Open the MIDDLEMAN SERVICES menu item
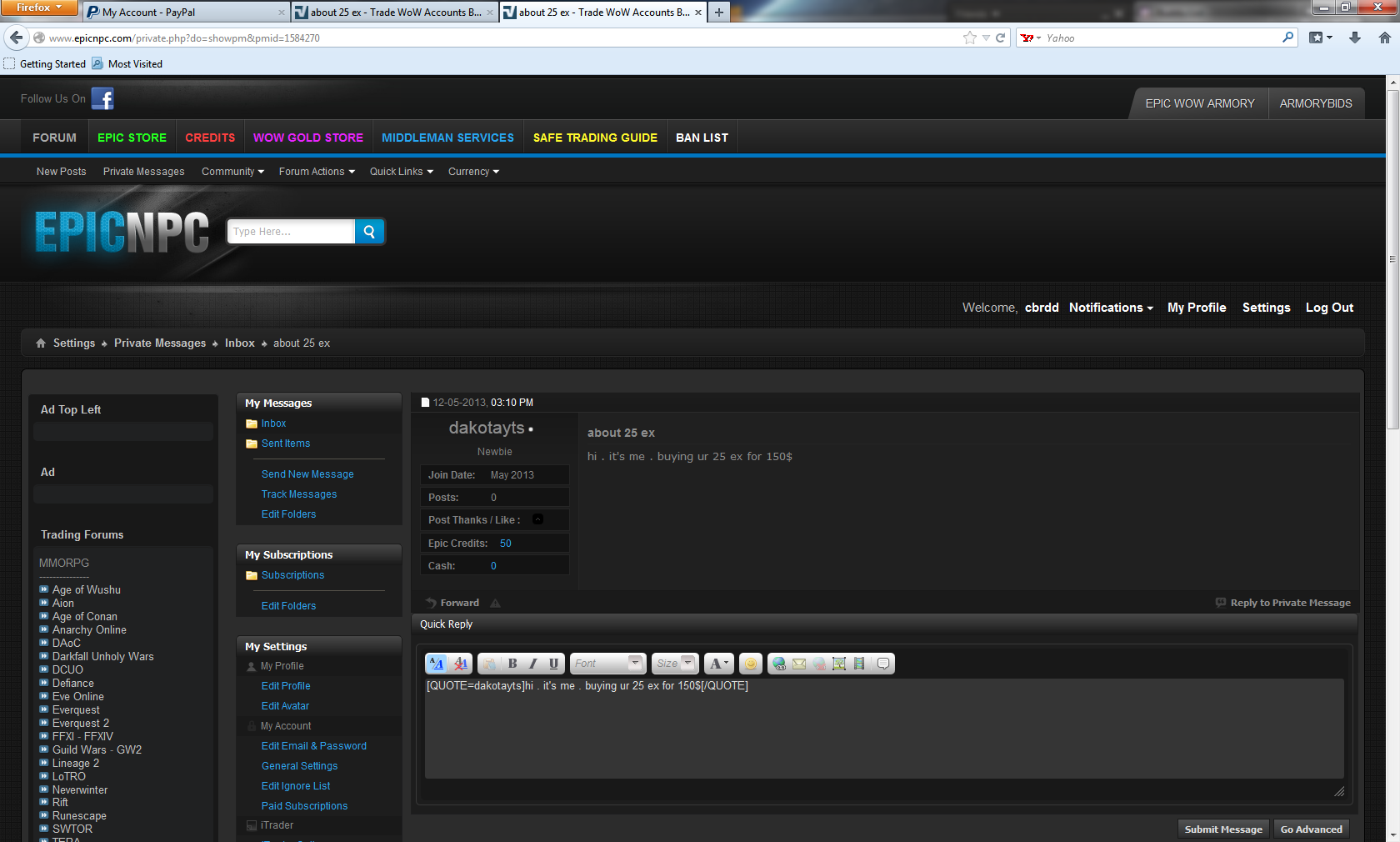 447,138
